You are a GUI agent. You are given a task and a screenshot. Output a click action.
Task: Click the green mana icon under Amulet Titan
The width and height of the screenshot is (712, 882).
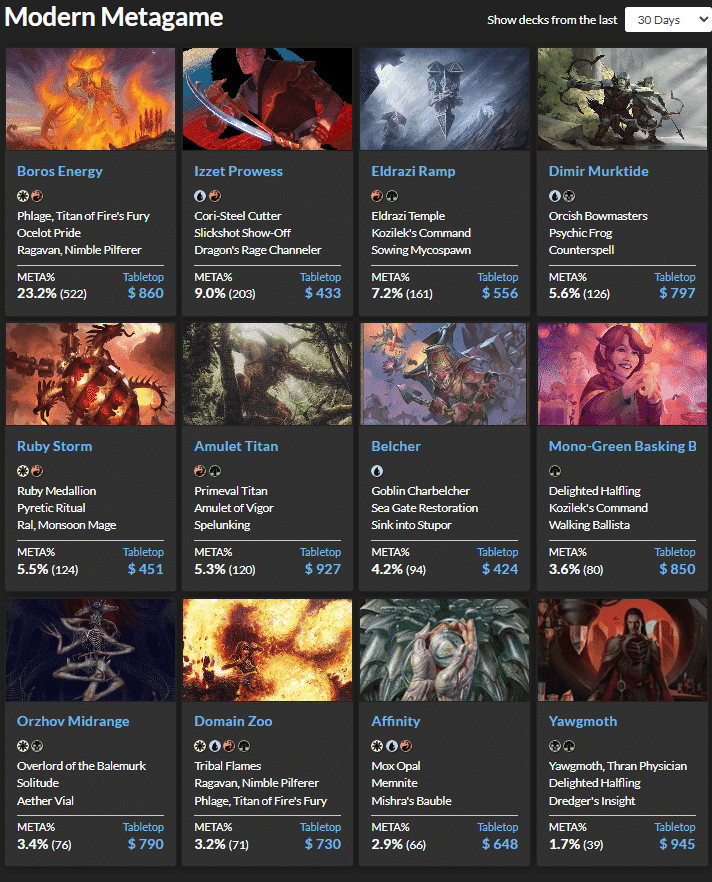point(215,471)
